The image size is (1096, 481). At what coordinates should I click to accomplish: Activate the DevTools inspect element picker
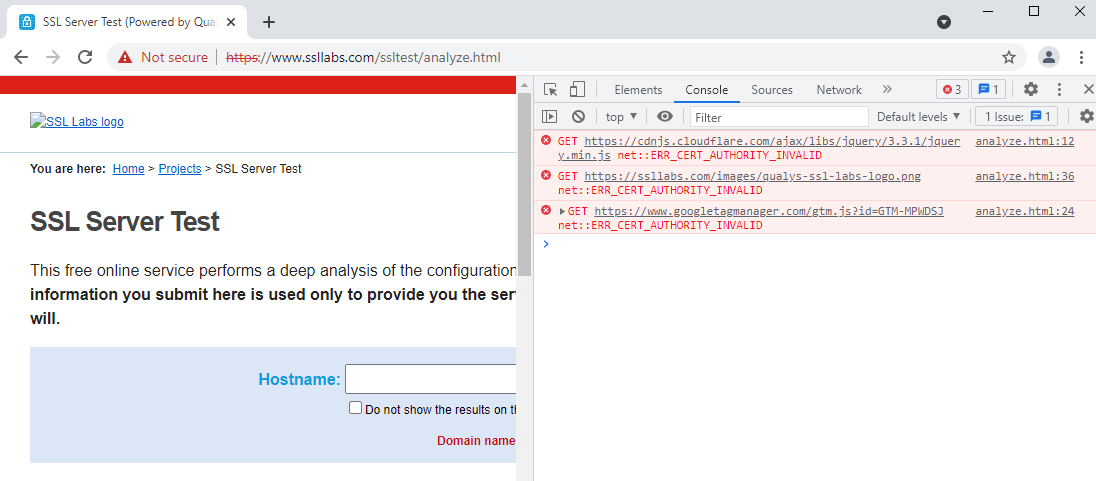[x=551, y=89]
